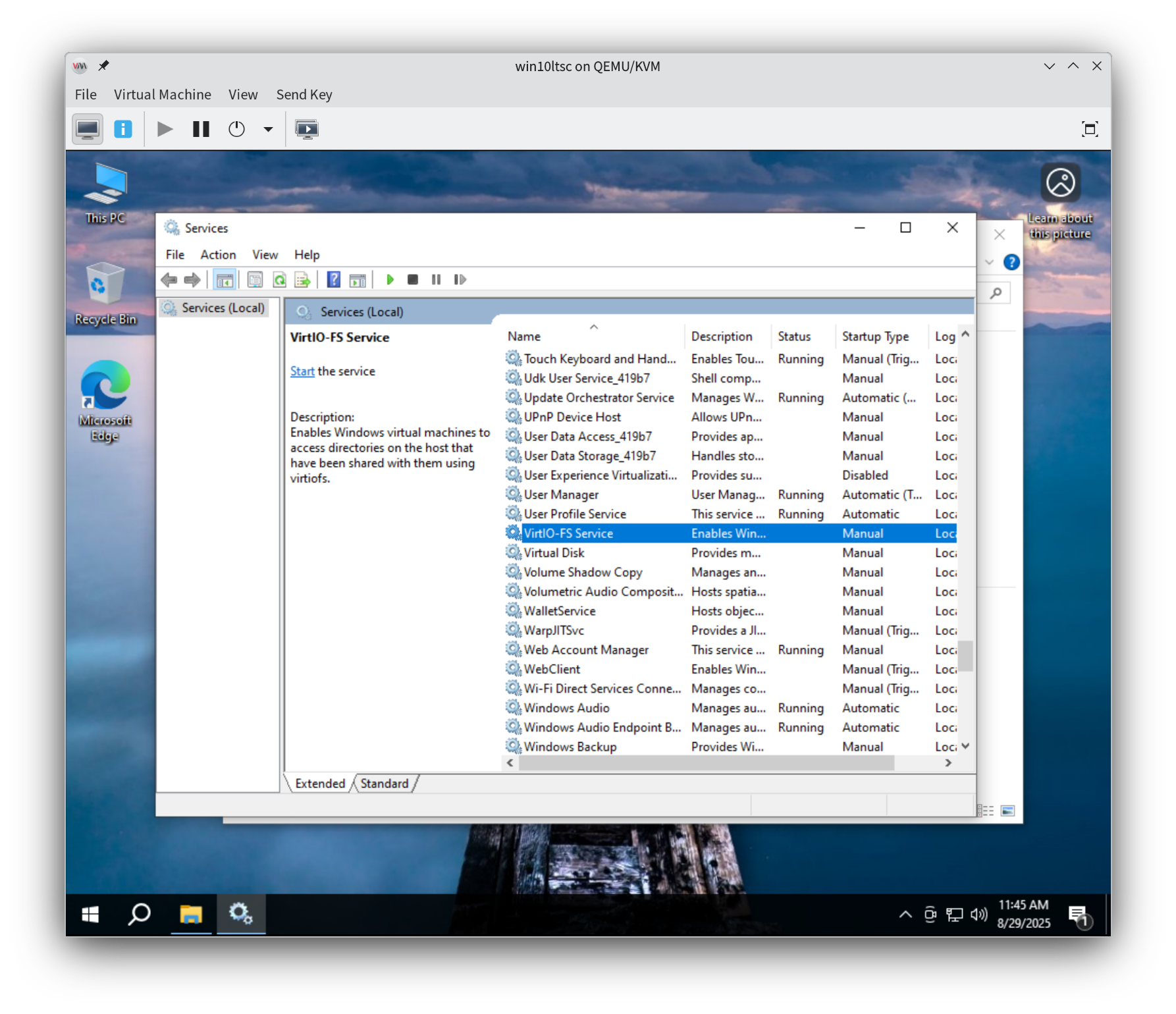Viewport: 1176px width, 1014px height.
Task: Click the Export List toolbar icon
Action: pyautogui.click(x=302, y=280)
